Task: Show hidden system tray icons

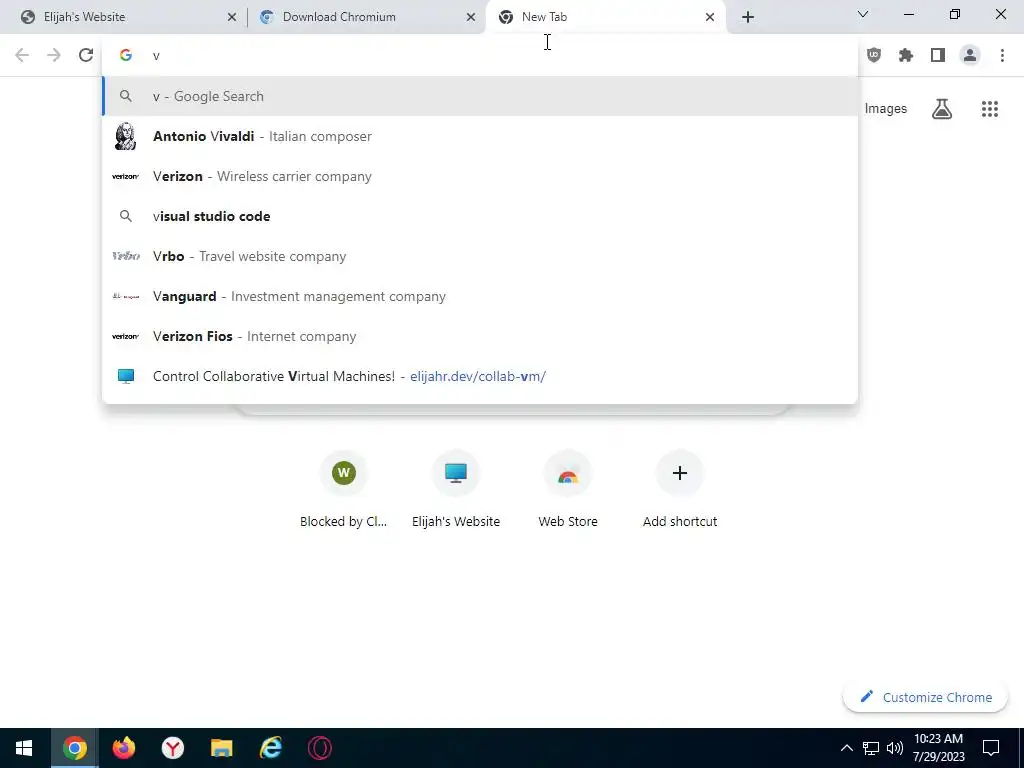Action: tap(846, 748)
